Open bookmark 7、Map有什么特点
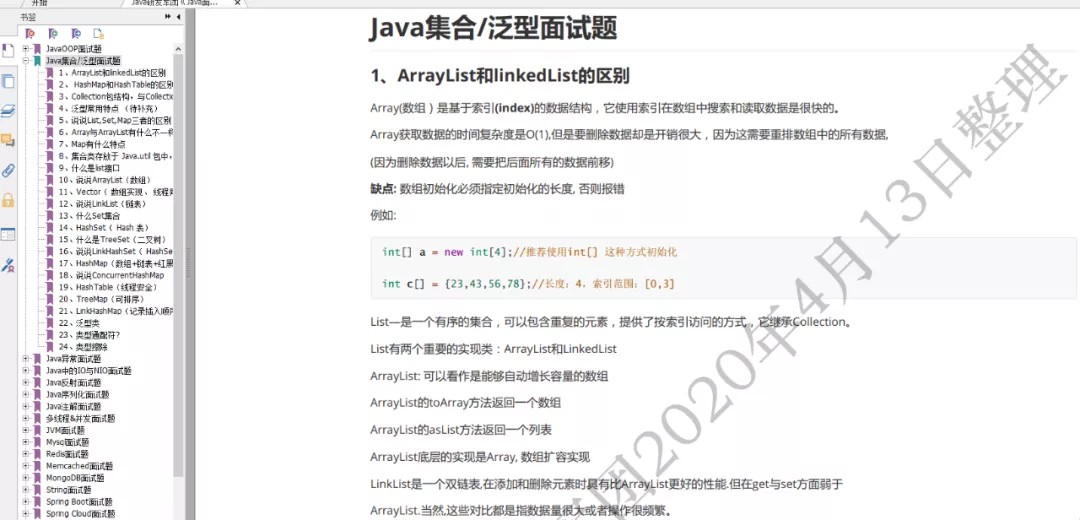The width and height of the screenshot is (1080, 520). tap(92, 144)
